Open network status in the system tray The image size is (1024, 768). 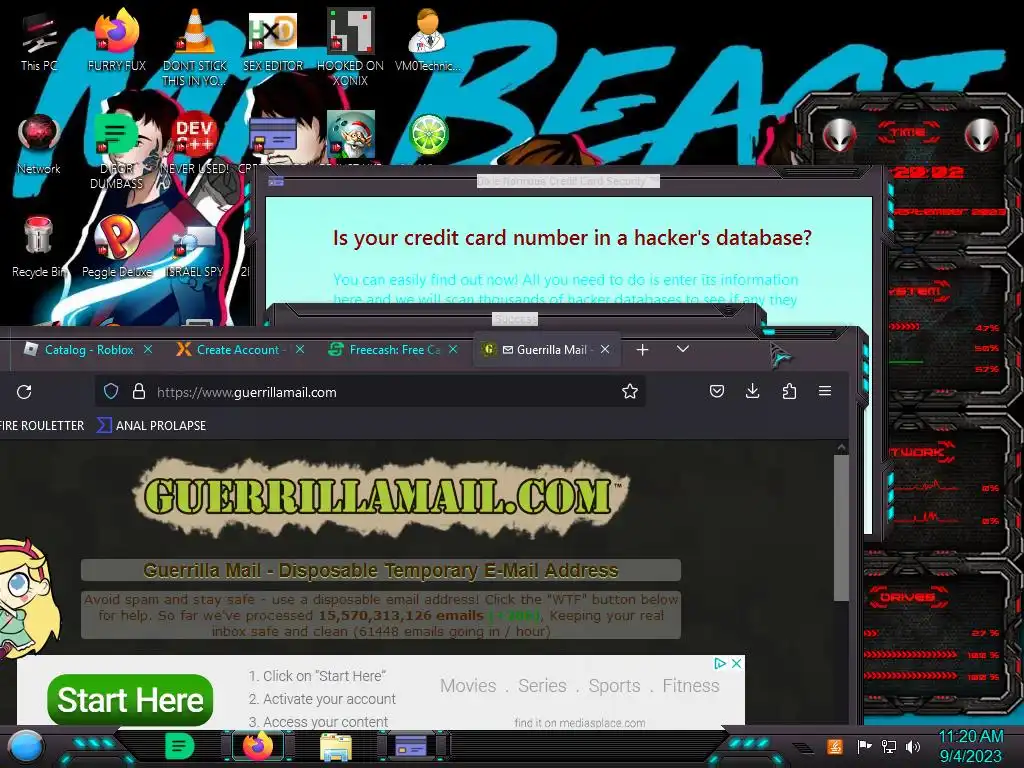[x=889, y=746]
